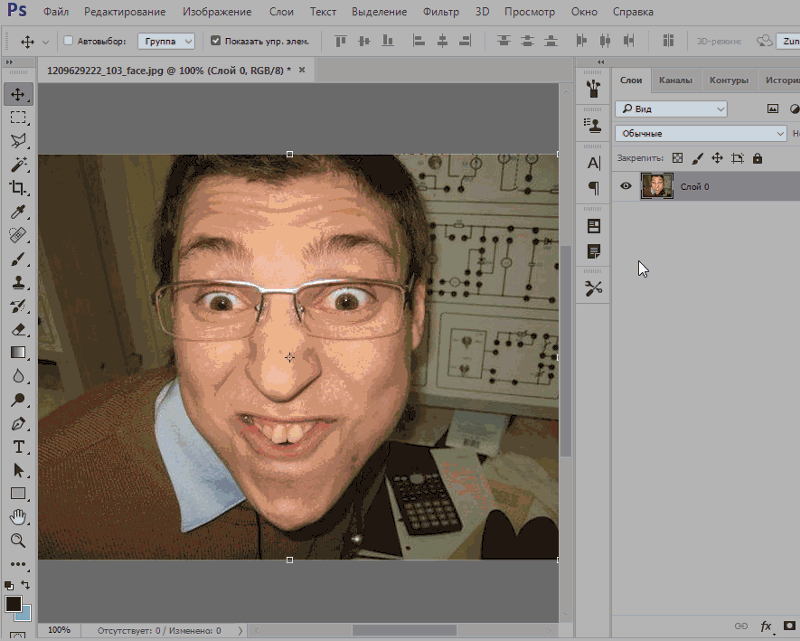
Task: Select the Eraser tool
Action: [x=18, y=329]
